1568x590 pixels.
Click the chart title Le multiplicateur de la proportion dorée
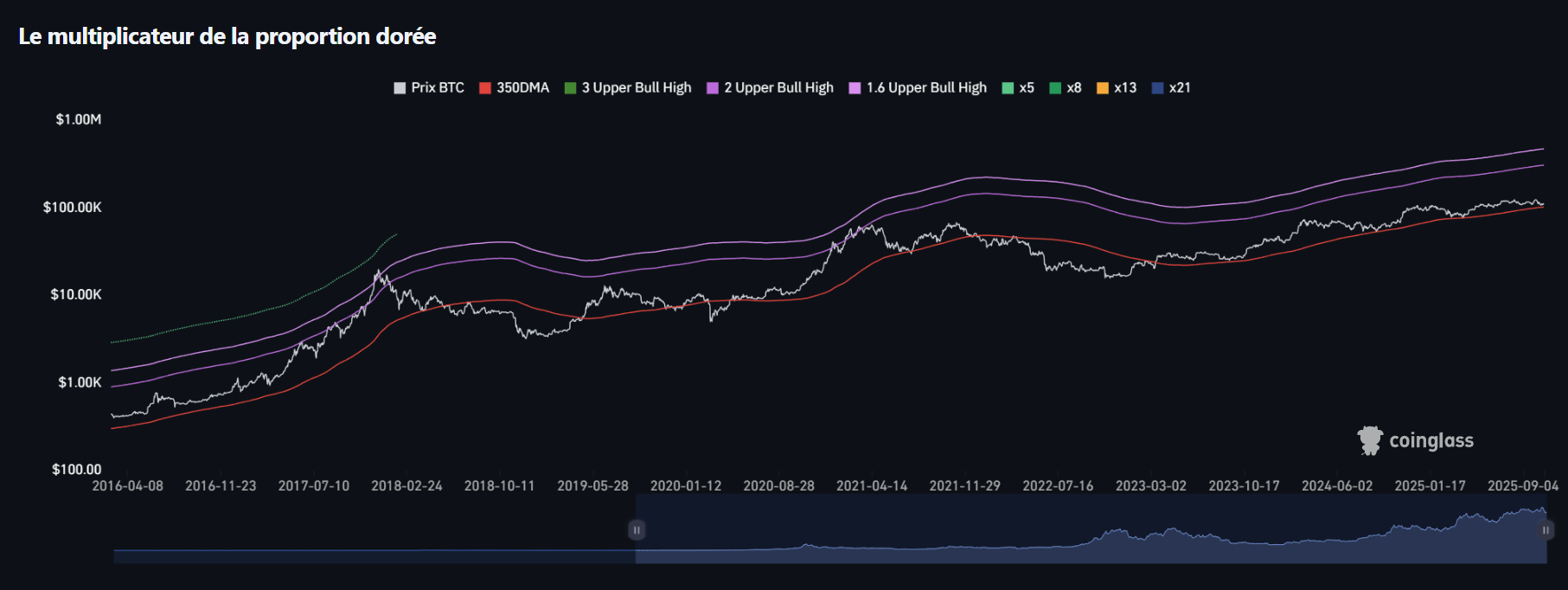pos(227,36)
